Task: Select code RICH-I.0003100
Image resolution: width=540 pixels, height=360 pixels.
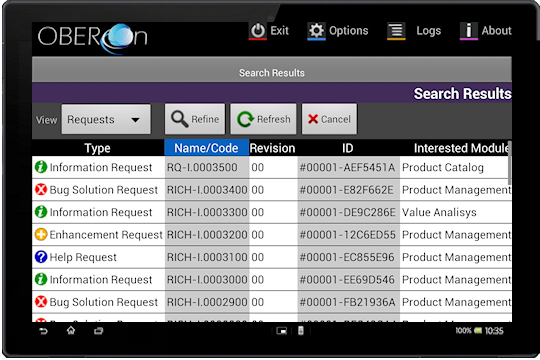Action: [x=207, y=257]
